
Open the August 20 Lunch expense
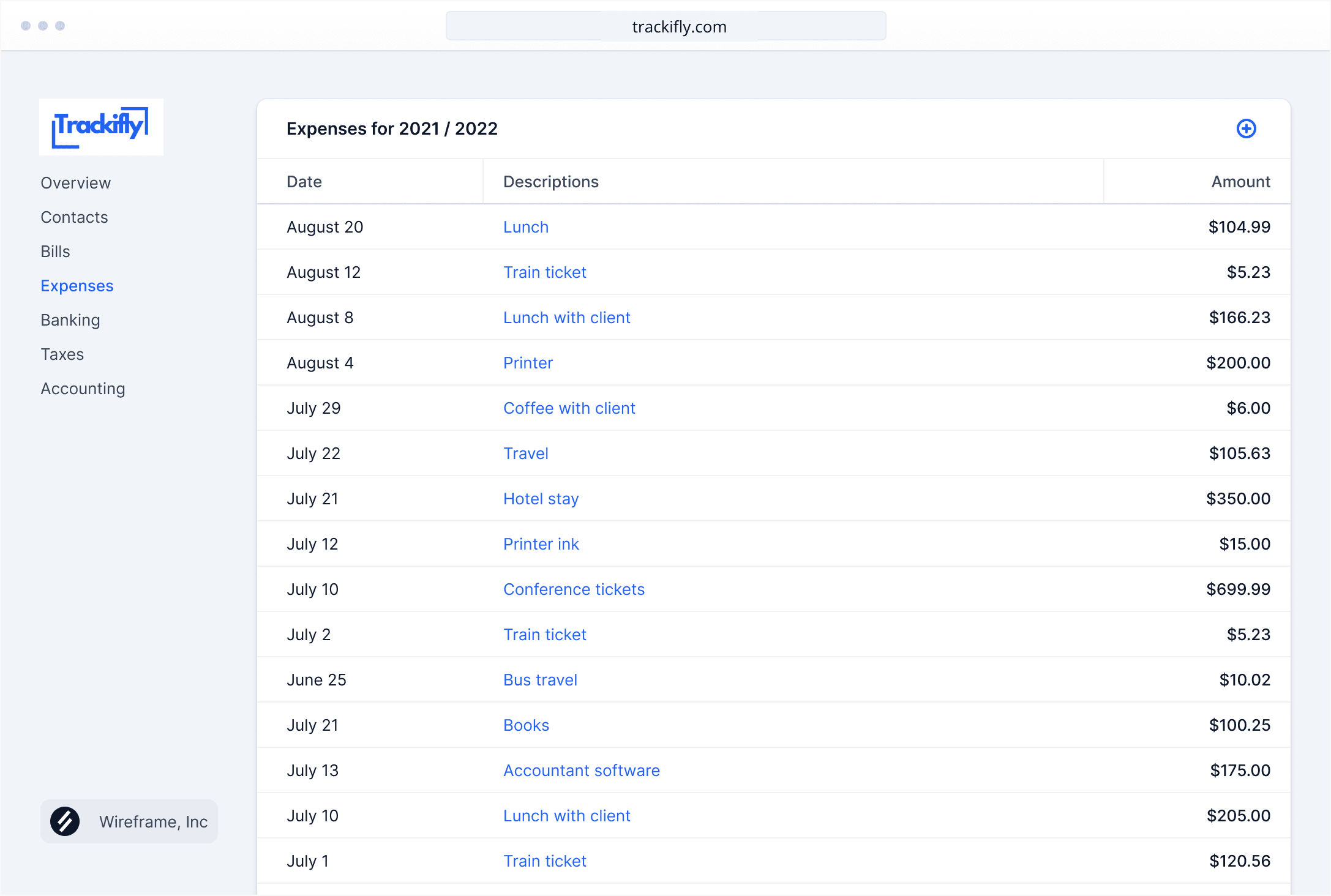tap(526, 227)
